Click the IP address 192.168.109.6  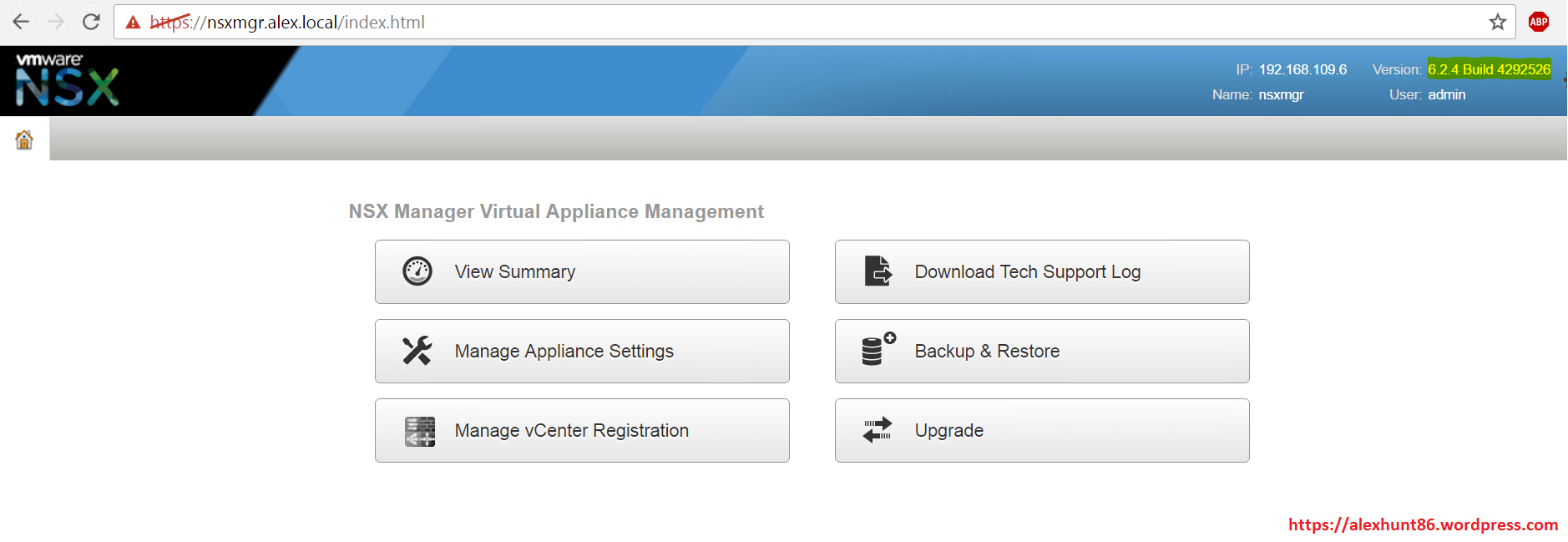pyautogui.click(x=1302, y=69)
